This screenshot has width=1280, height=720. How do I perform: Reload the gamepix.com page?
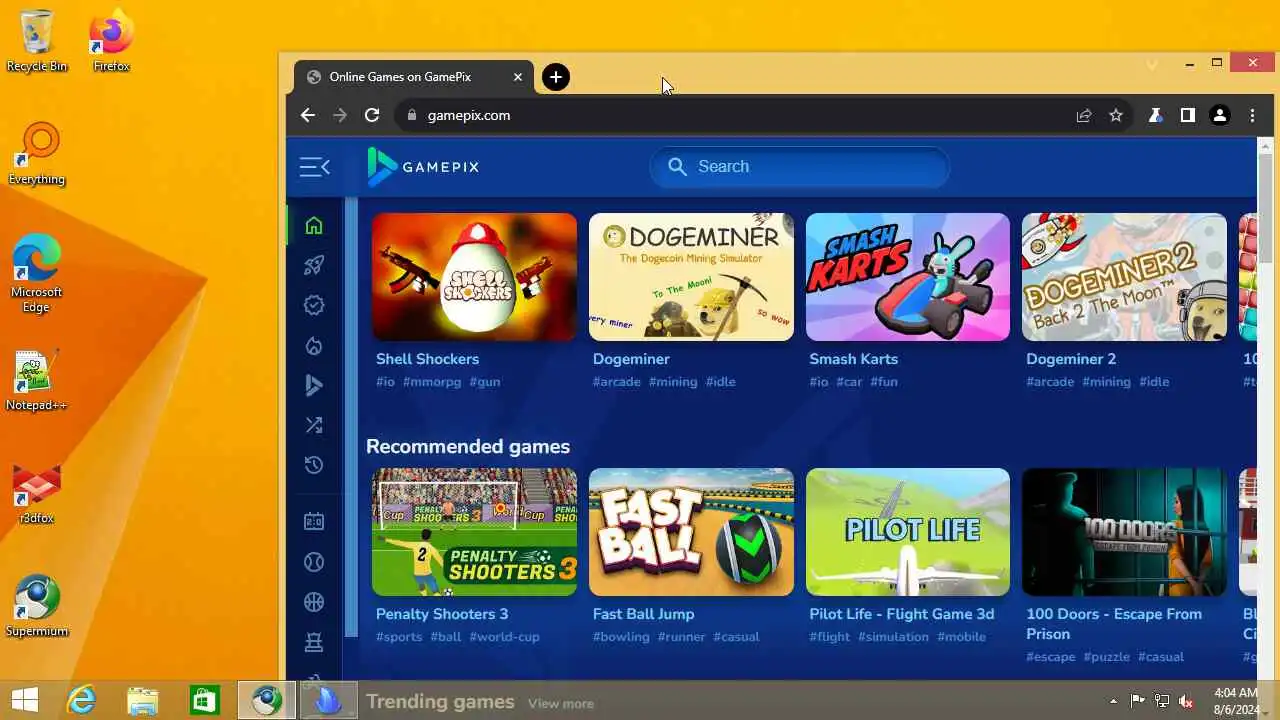(372, 115)
